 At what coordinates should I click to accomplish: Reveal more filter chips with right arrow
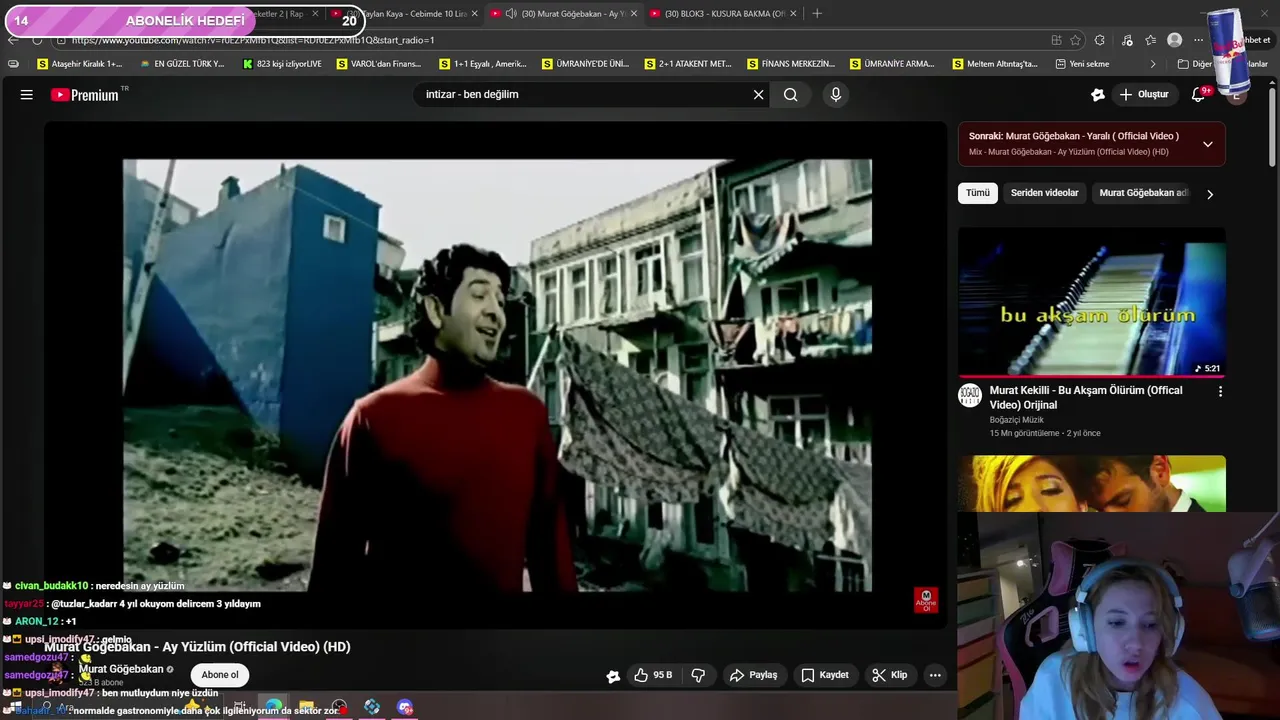pos(1210,194)
